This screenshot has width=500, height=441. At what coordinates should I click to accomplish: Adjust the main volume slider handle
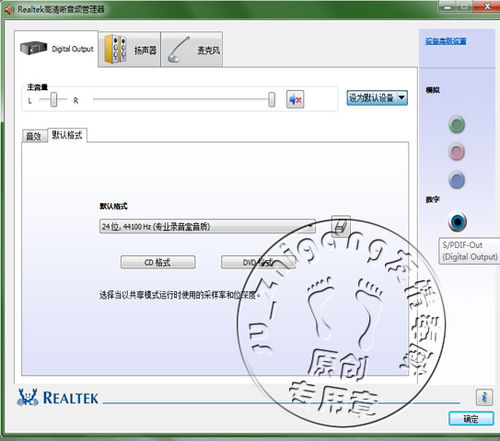click(x=272, y=99)
